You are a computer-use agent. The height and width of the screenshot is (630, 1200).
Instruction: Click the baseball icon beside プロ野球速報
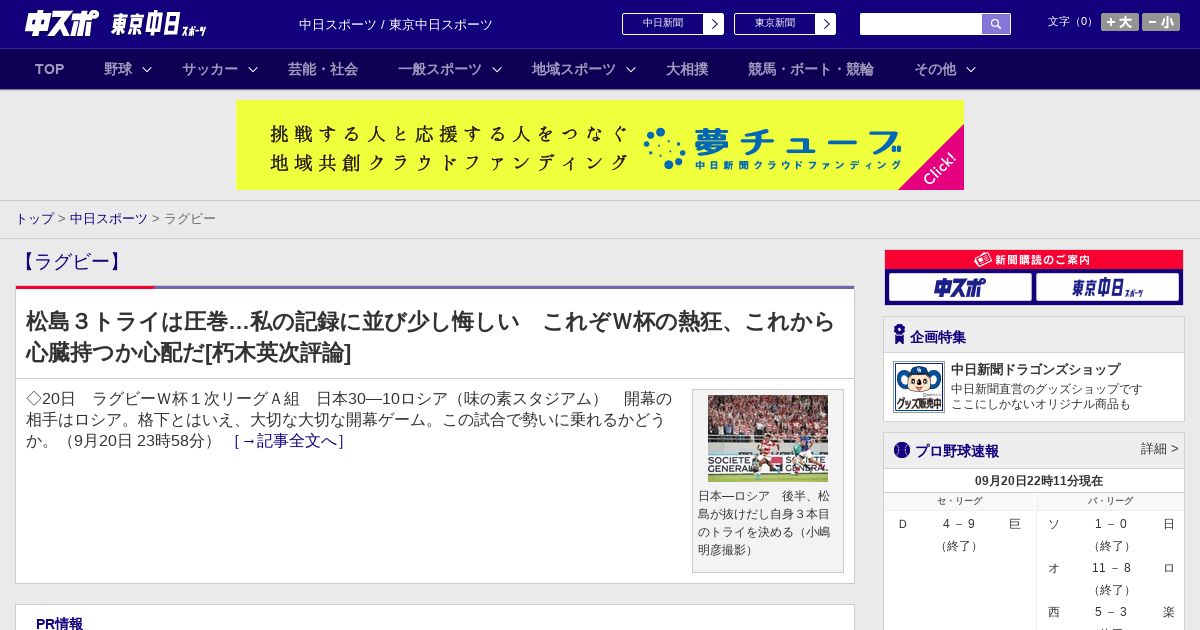tap(902, 450)
